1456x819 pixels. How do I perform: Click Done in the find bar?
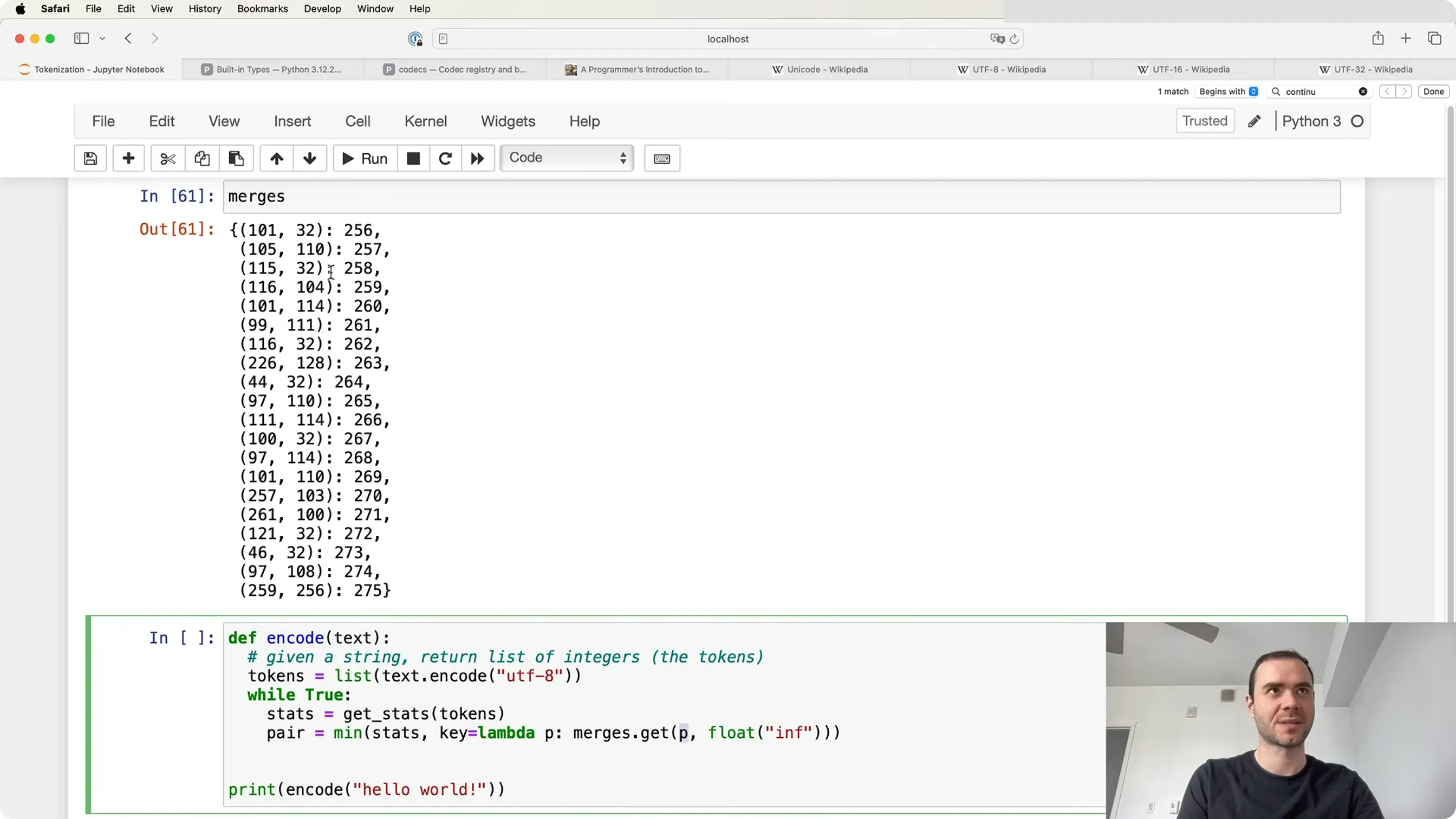click(1433, 92)
